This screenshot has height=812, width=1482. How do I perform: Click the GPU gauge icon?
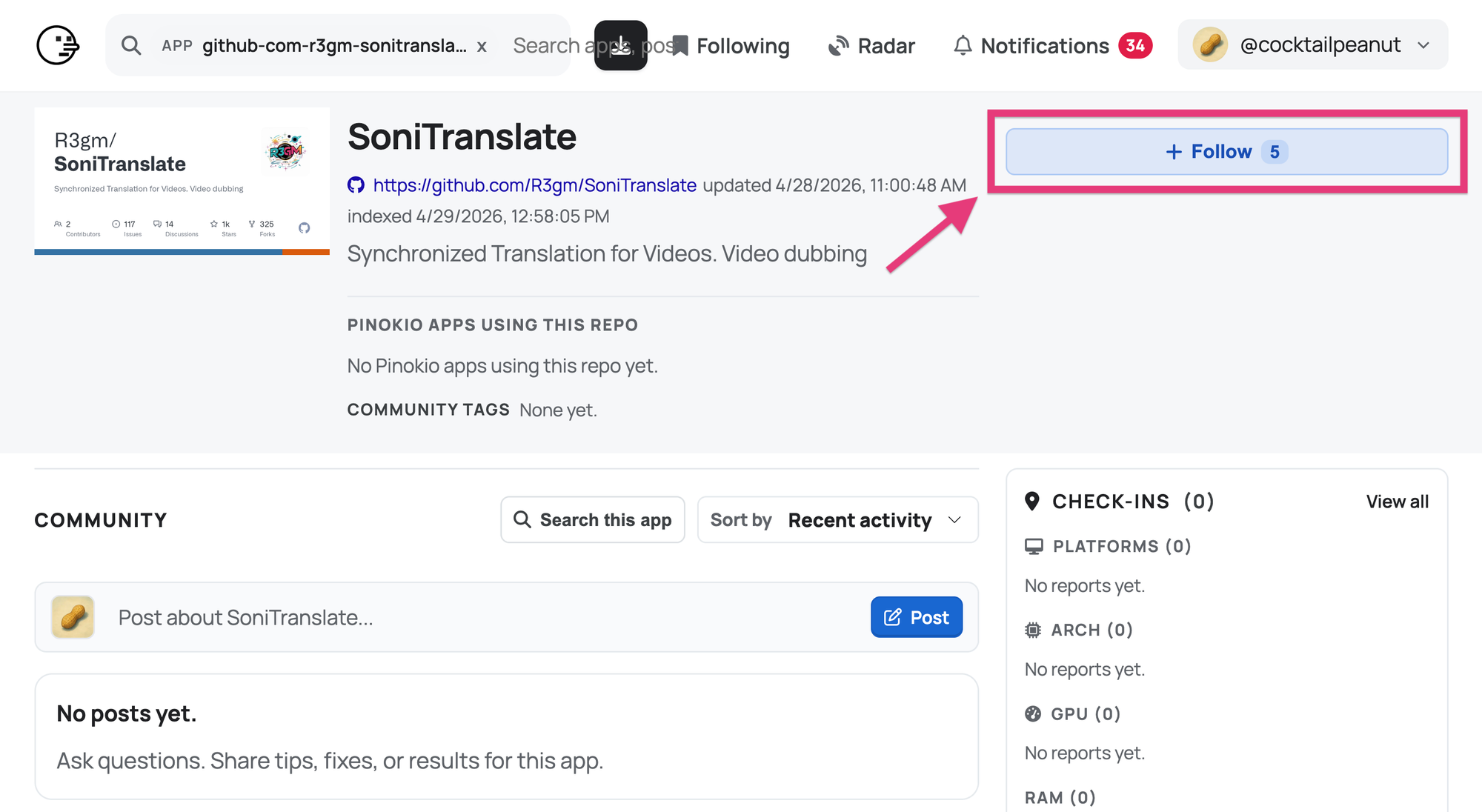[1033, 714]
